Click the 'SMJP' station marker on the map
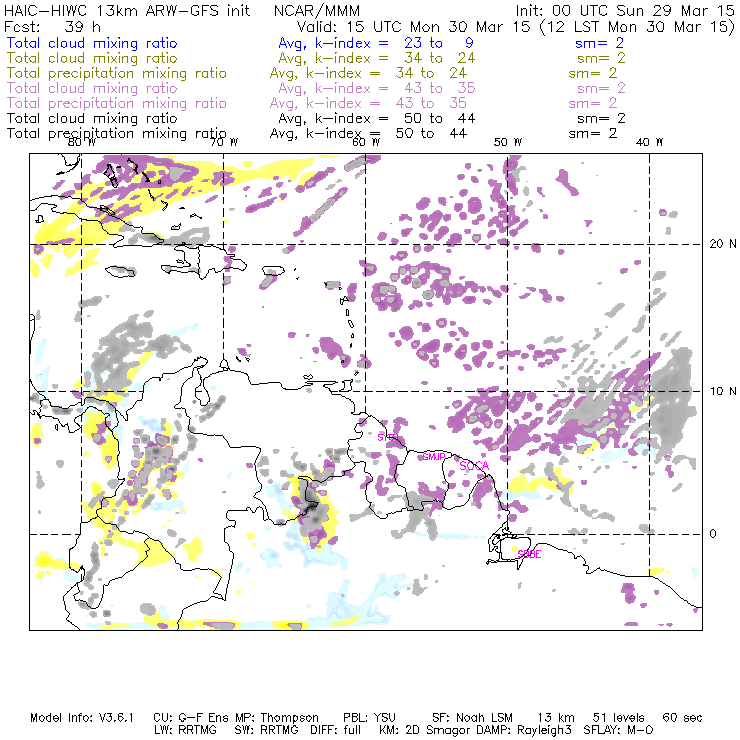The image size is (740, 740). 434,457
